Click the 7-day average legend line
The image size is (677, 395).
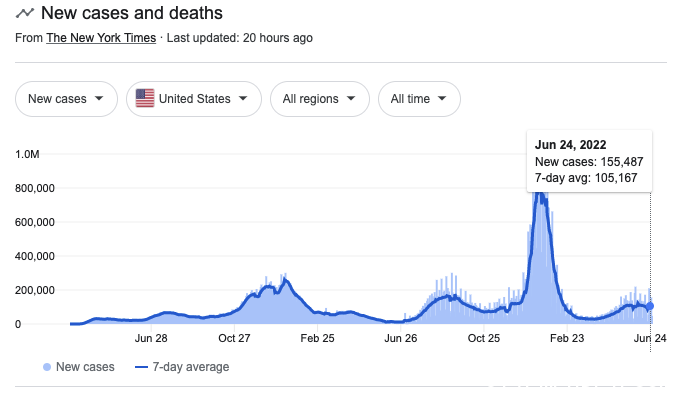141,367
